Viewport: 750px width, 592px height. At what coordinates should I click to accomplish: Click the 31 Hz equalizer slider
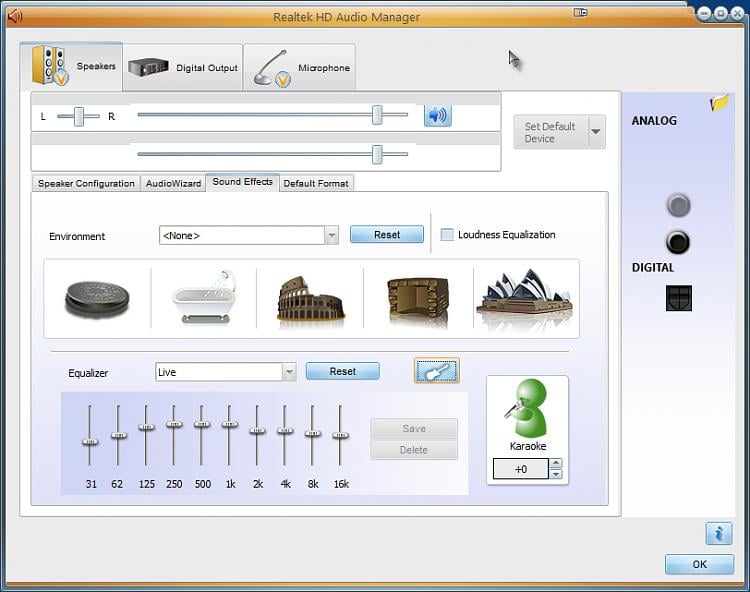89,442
